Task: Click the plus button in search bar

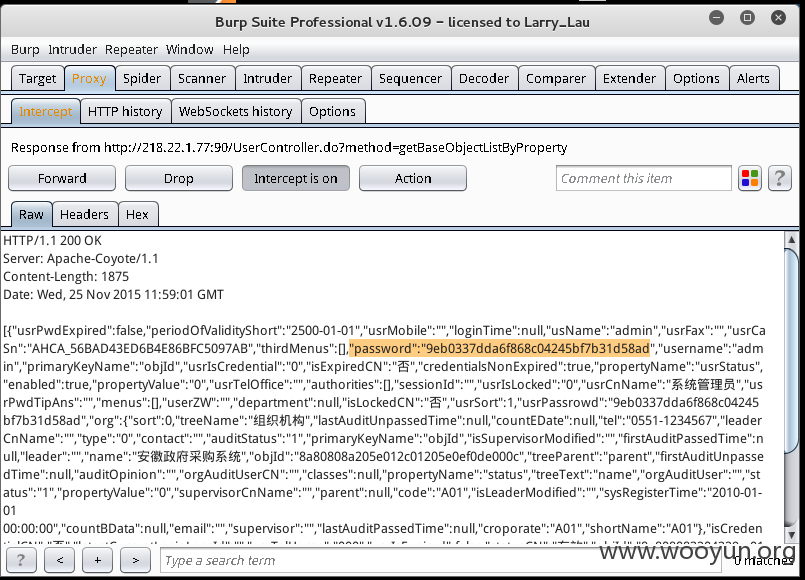Action: [x=98, y=560]
